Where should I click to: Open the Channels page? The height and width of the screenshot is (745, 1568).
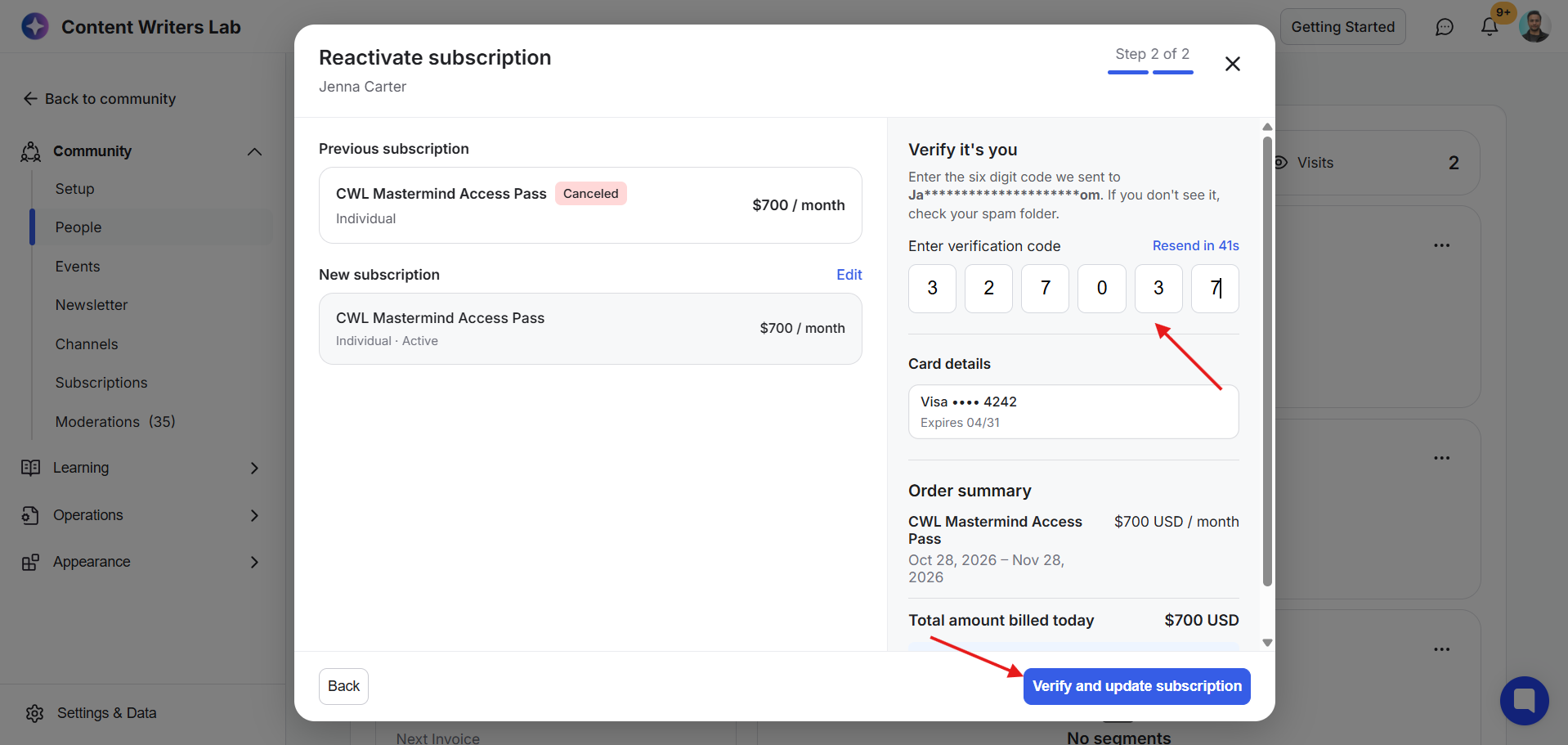tap(87, 344)
